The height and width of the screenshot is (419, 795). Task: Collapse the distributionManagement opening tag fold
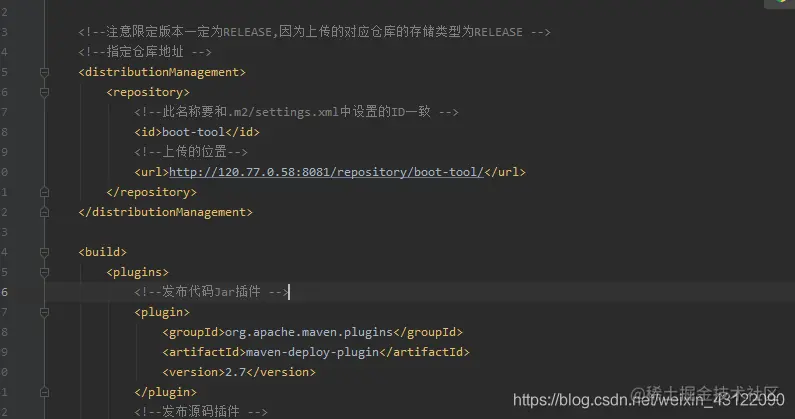(x=45, y=73)
